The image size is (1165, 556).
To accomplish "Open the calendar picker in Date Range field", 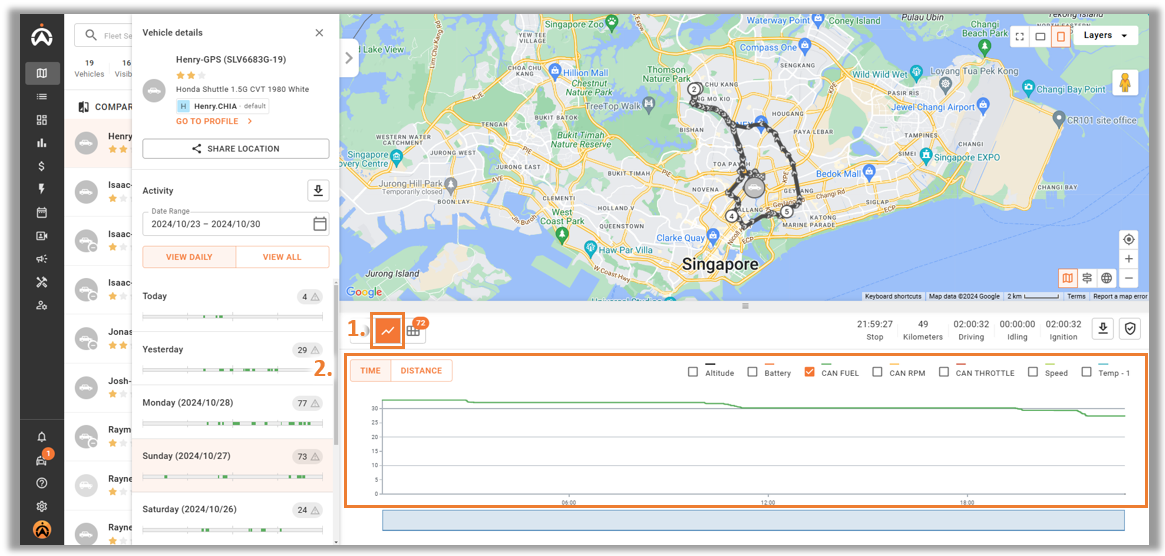I will coord(319,224).
